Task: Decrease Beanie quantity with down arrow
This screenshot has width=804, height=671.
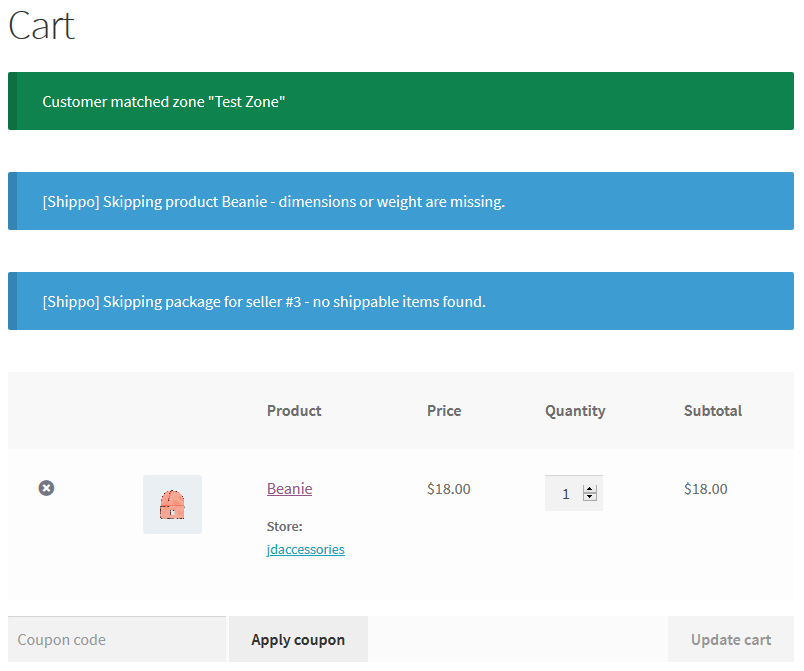Action: [x=590, y=497]
